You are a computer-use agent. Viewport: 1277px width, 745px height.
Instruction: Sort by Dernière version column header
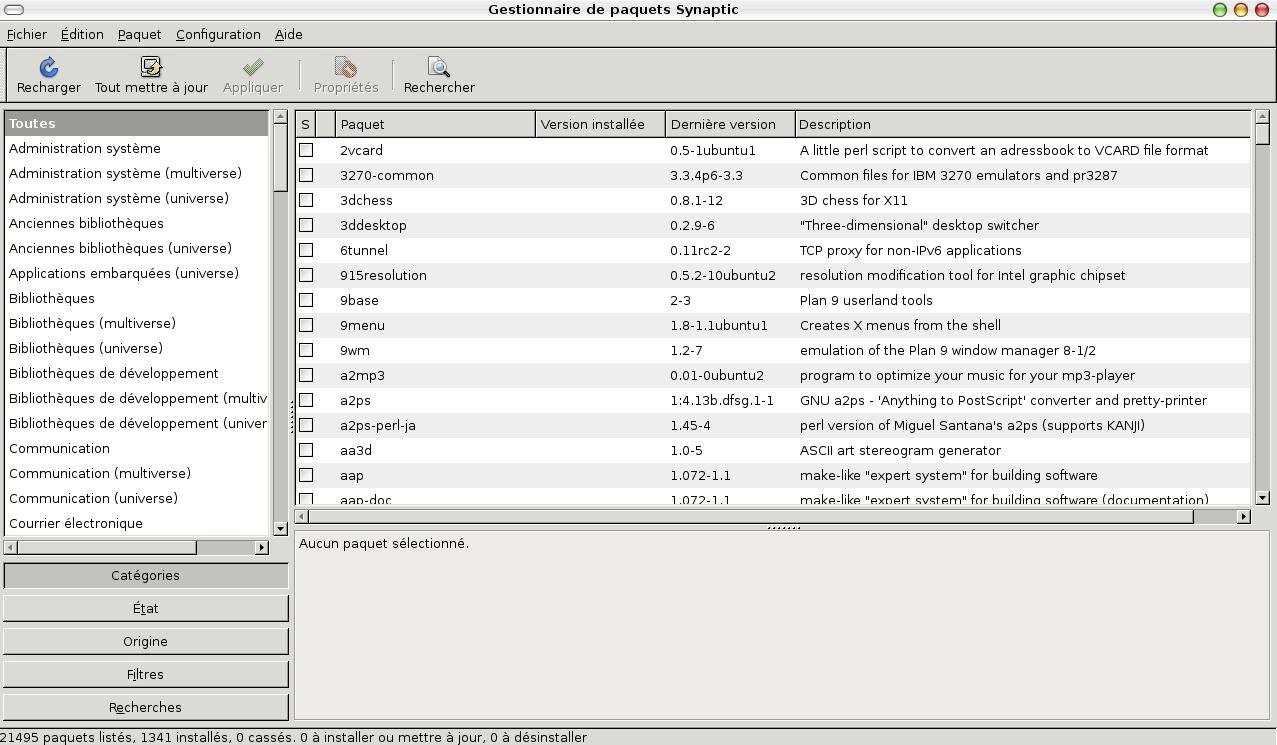point(730,124)
